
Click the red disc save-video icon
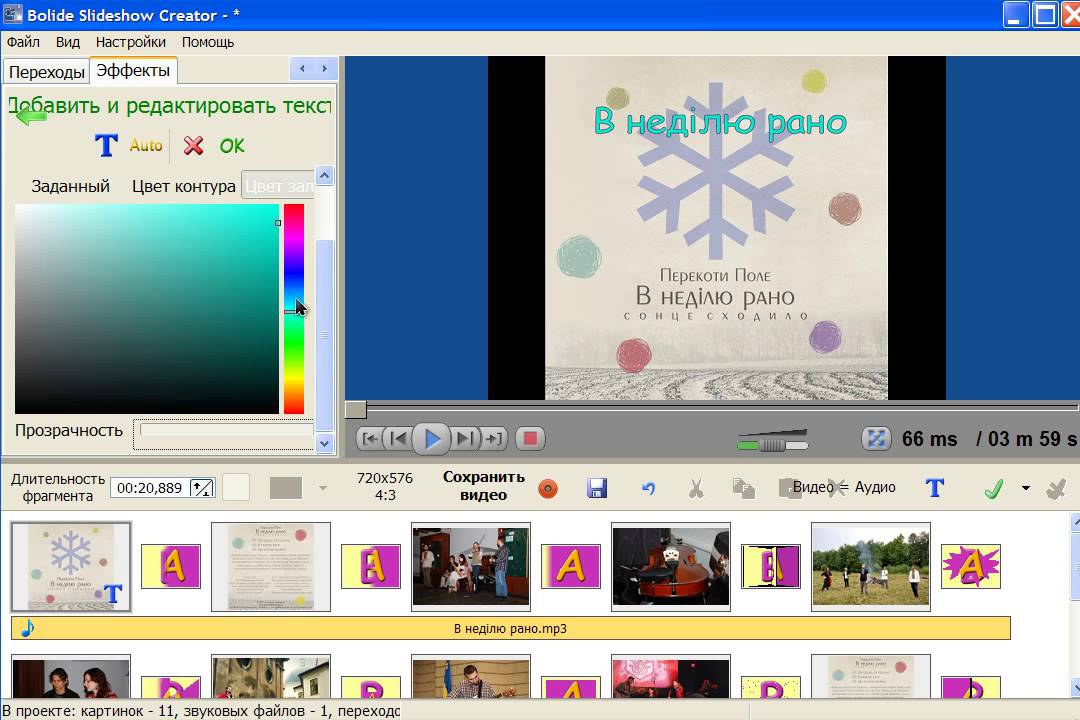pos(548,488)
